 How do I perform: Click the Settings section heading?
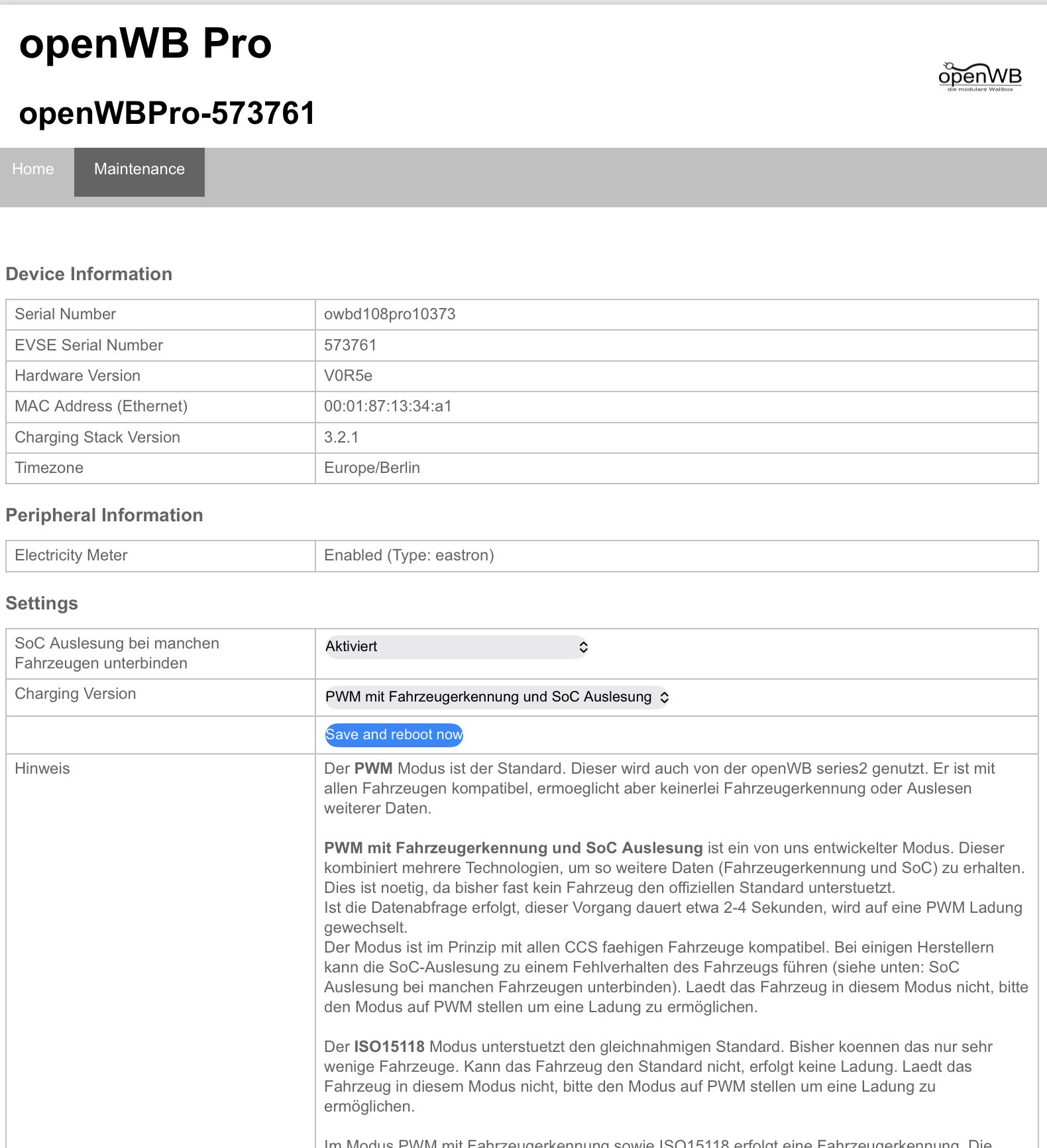(42, 603)
